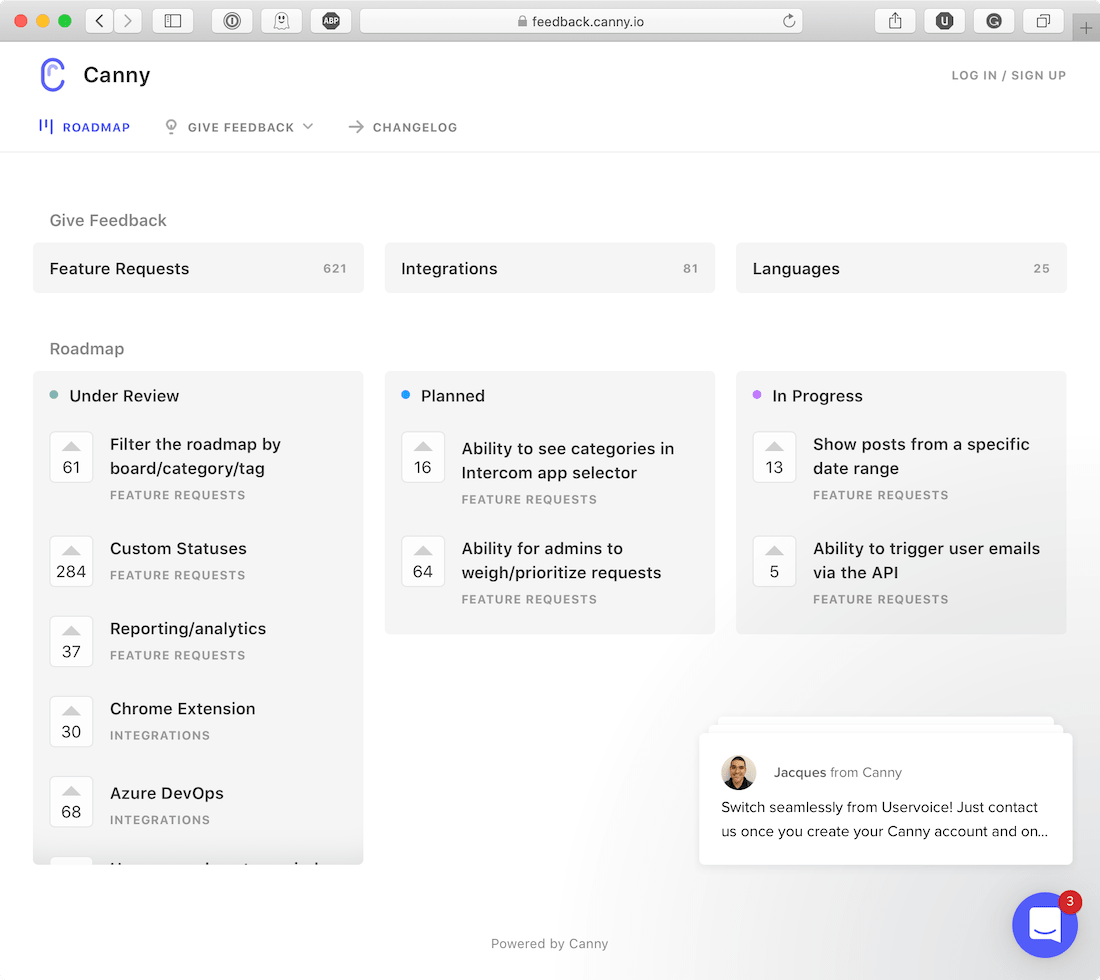This screenshot has width=1100, height=980.
Task: Toggle the Safari sidebar button
Action: [x=173, y=21]
